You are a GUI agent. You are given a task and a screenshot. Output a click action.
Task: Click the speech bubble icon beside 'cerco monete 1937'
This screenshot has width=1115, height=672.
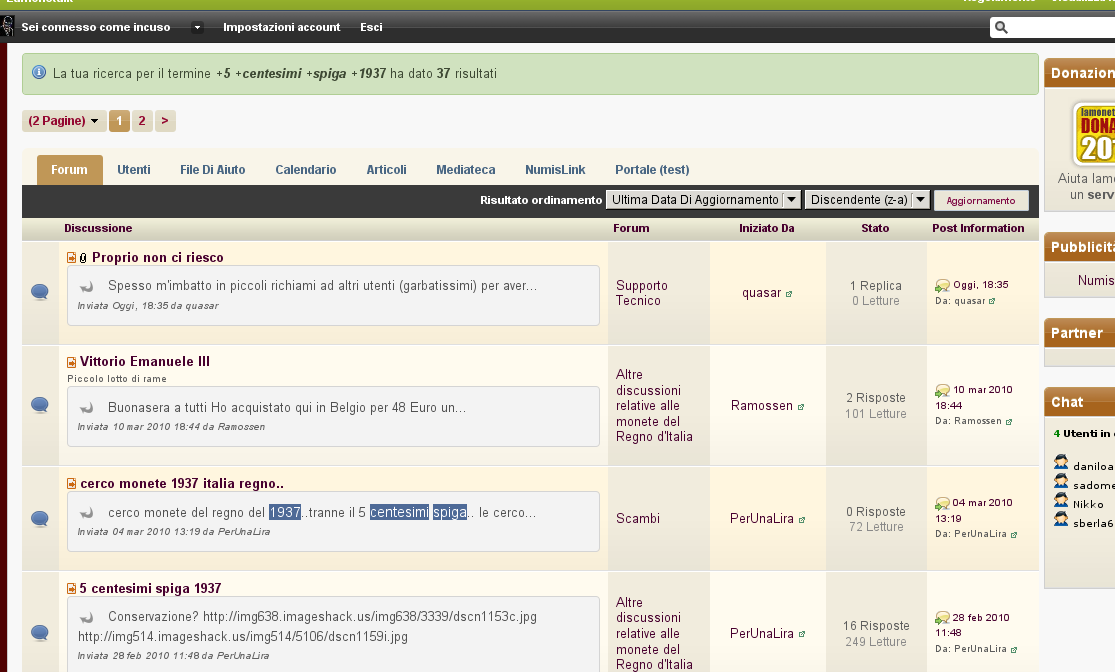tap(40, 518)
